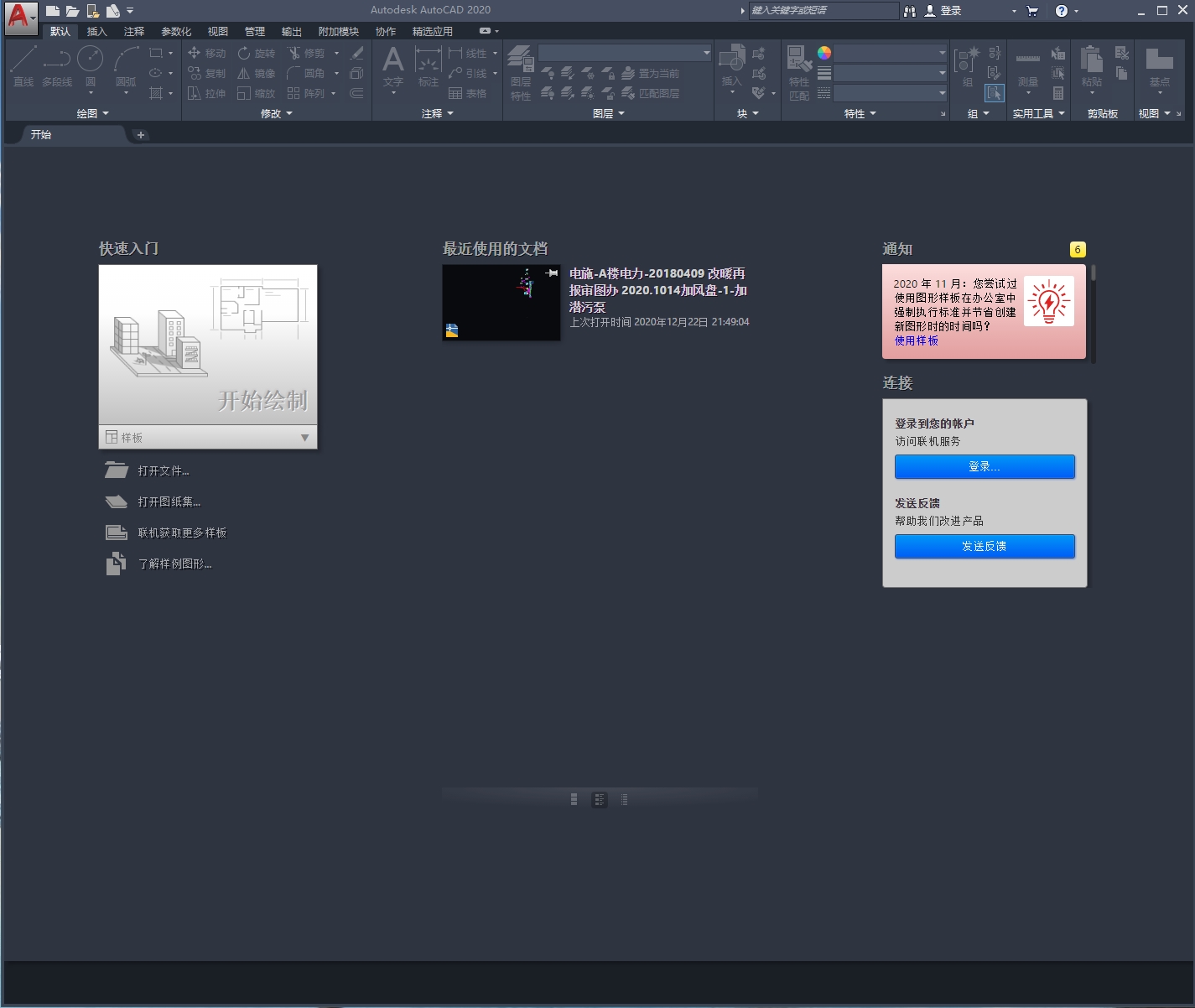1195x1008 pixels.
Task: Toggle pin on the recent document
Action: click(x=552, y=273)
